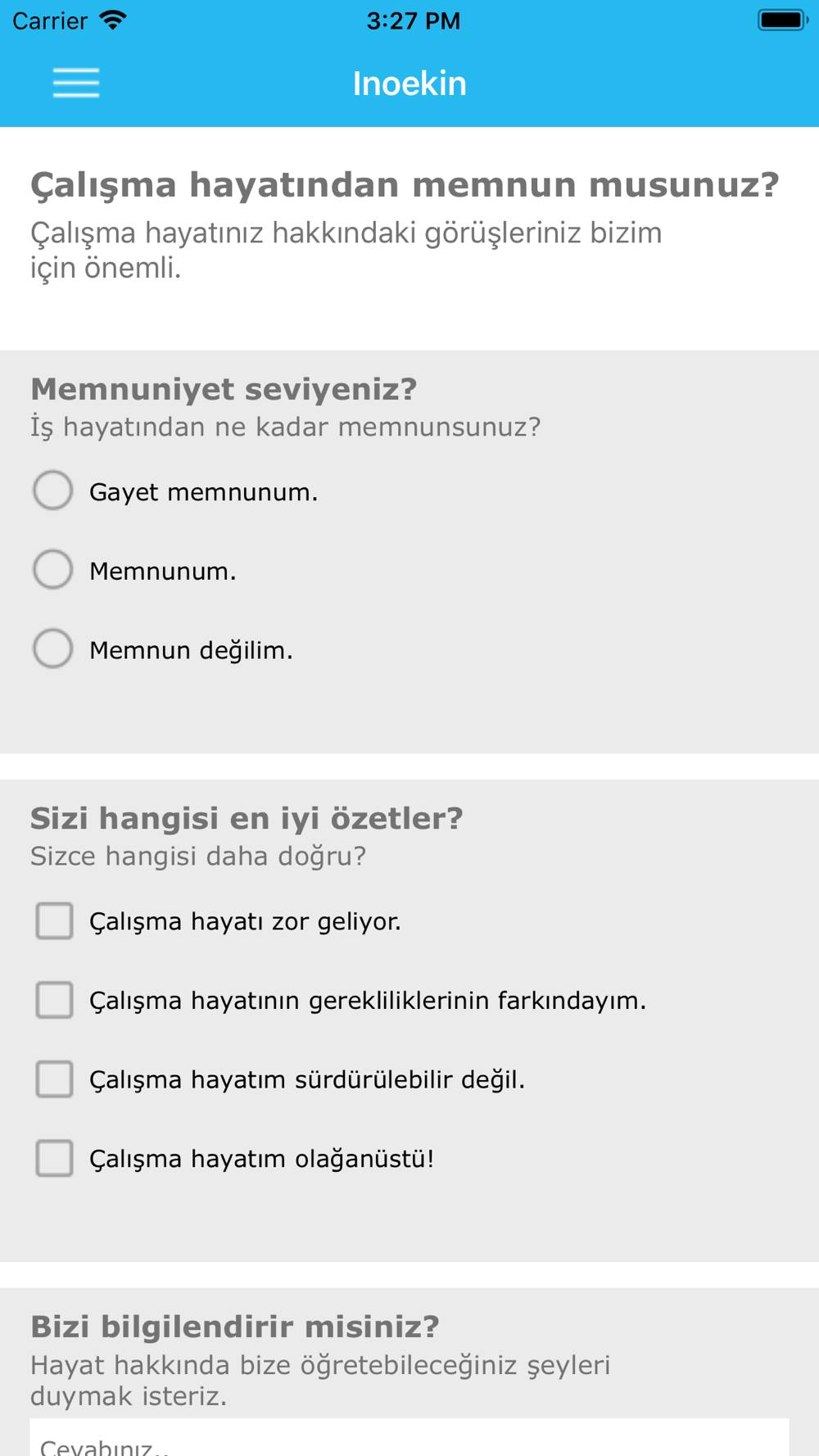The height and width of the screenshot is (1456, 819).
Task: Tap the Wi-Fi status icon
Action: click(113, 20)
